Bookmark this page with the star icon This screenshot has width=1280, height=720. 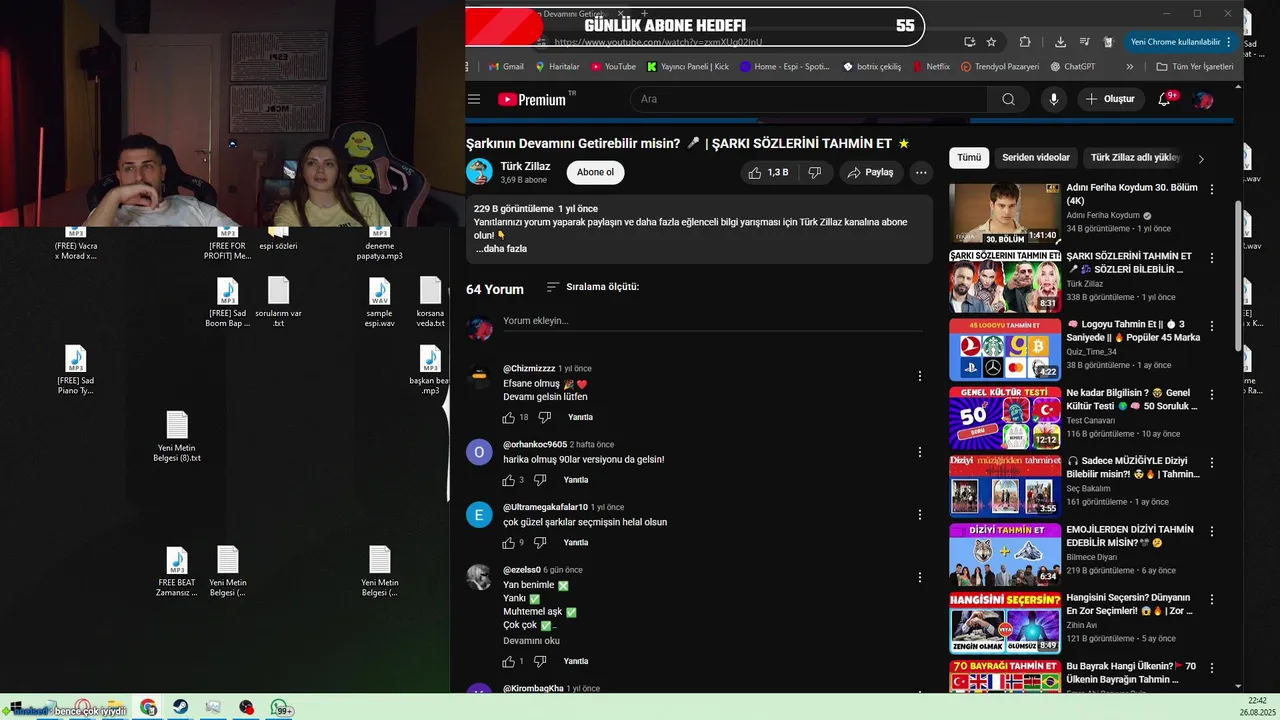click(x=991, y=42)
